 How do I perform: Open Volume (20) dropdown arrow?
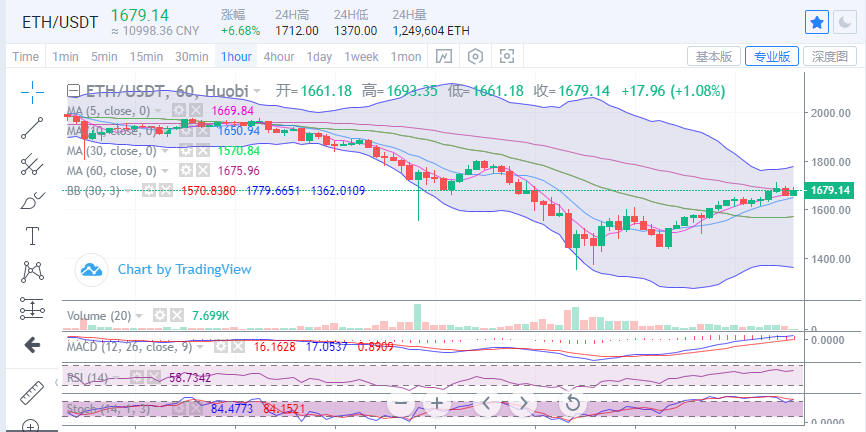coord(139,317)
